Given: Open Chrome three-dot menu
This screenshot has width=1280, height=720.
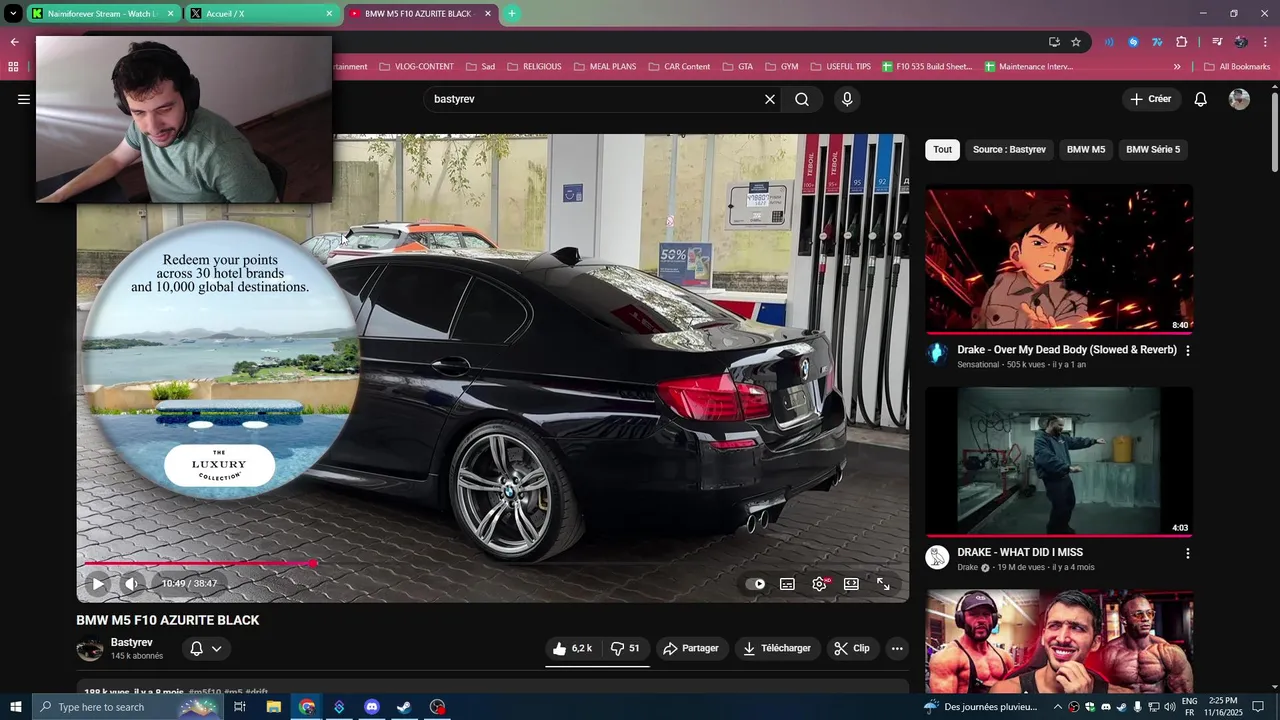Looking at the screenshot, I should (1264, 42).
